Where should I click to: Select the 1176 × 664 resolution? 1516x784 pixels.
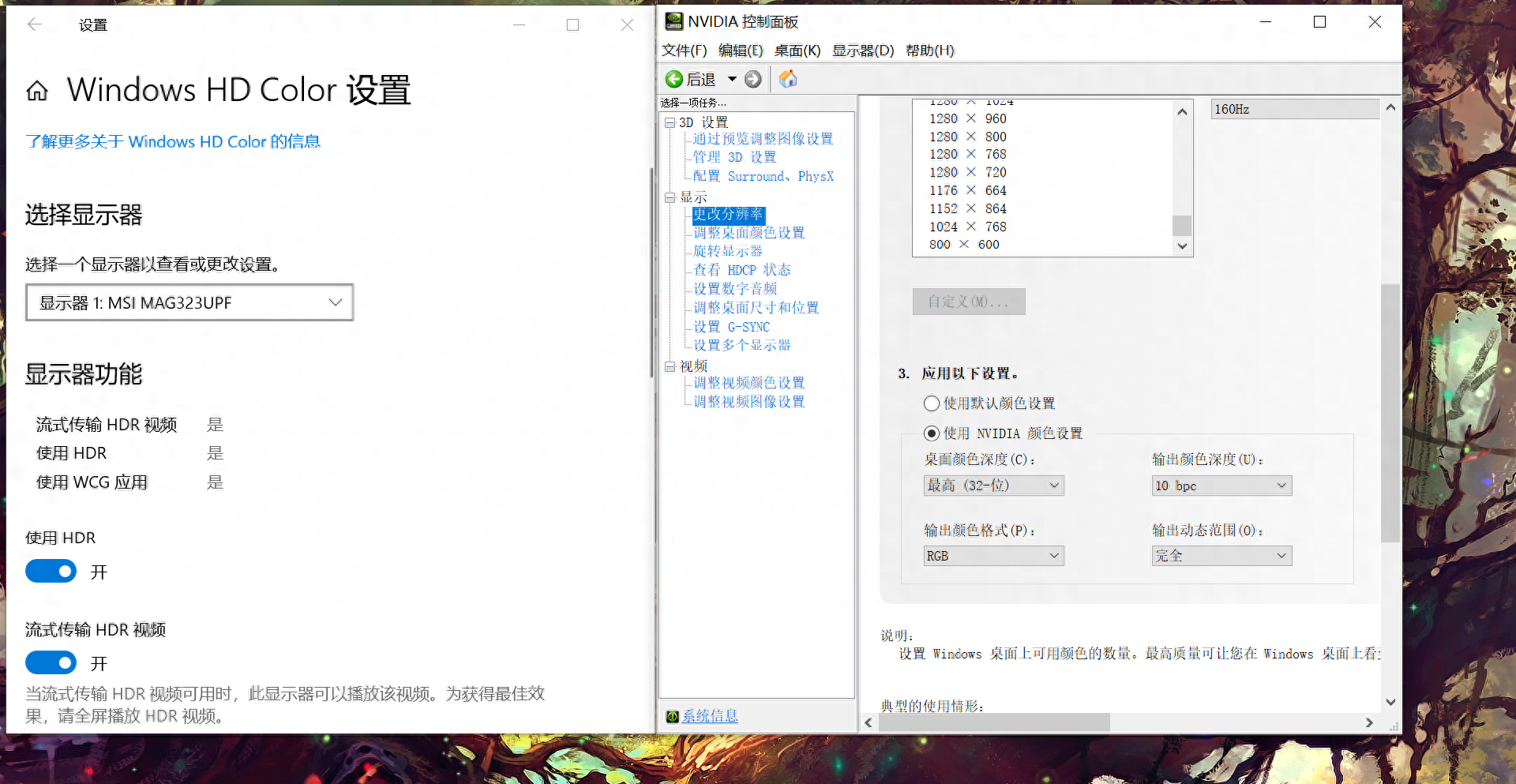coord(967,190)
